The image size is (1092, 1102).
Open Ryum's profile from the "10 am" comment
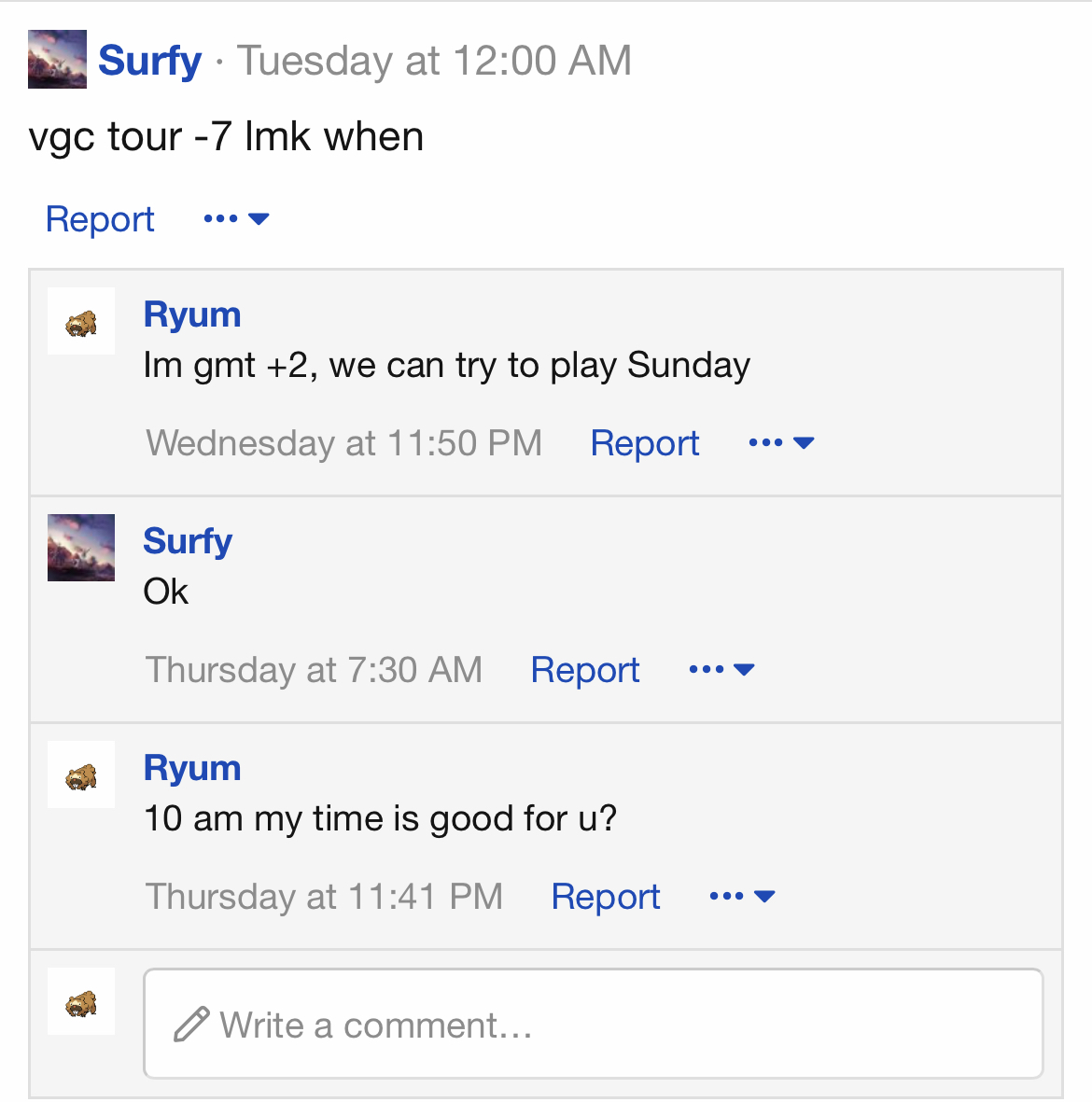tap(192, 768)
